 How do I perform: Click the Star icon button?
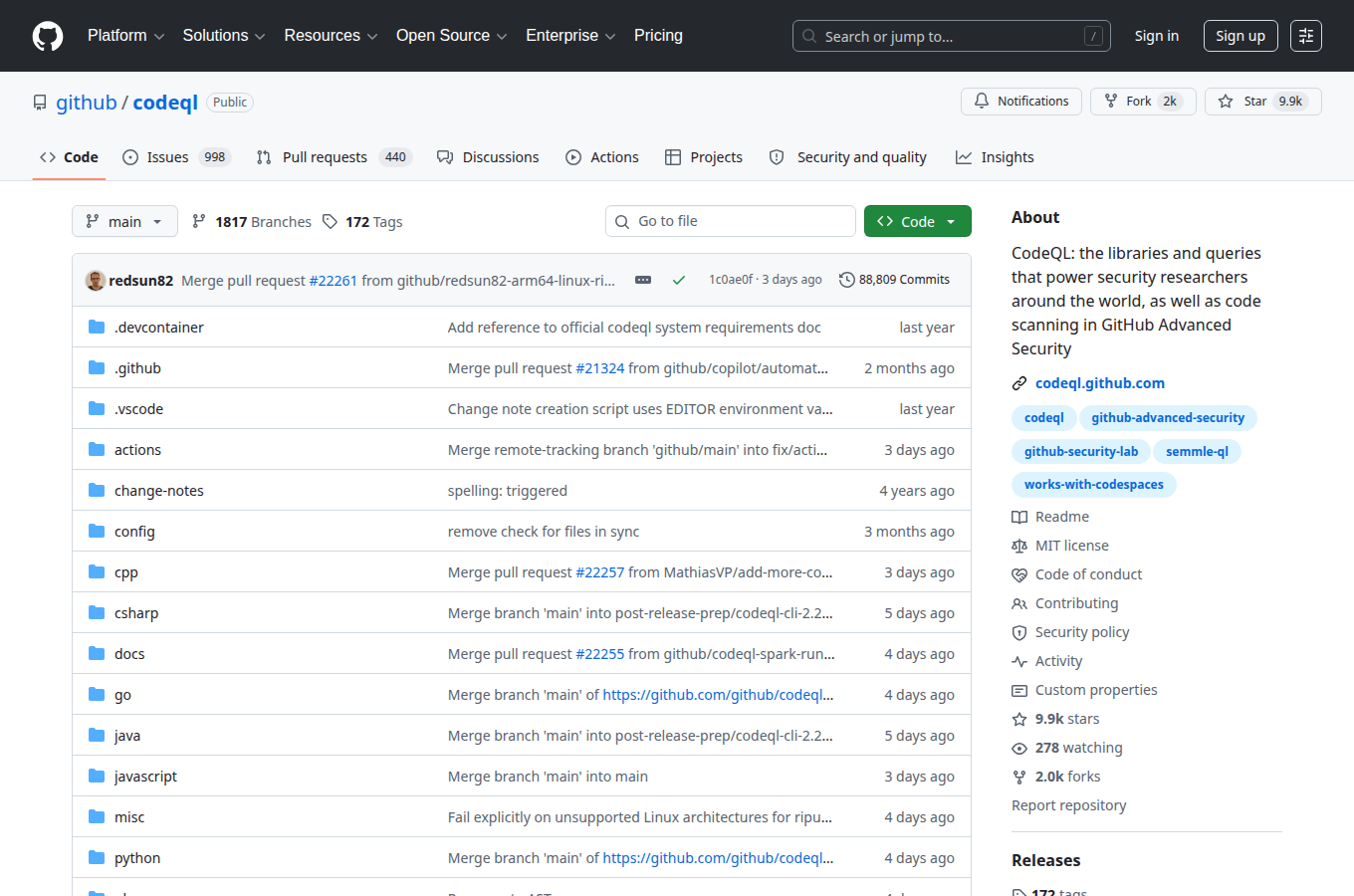tap(1263, 102)
